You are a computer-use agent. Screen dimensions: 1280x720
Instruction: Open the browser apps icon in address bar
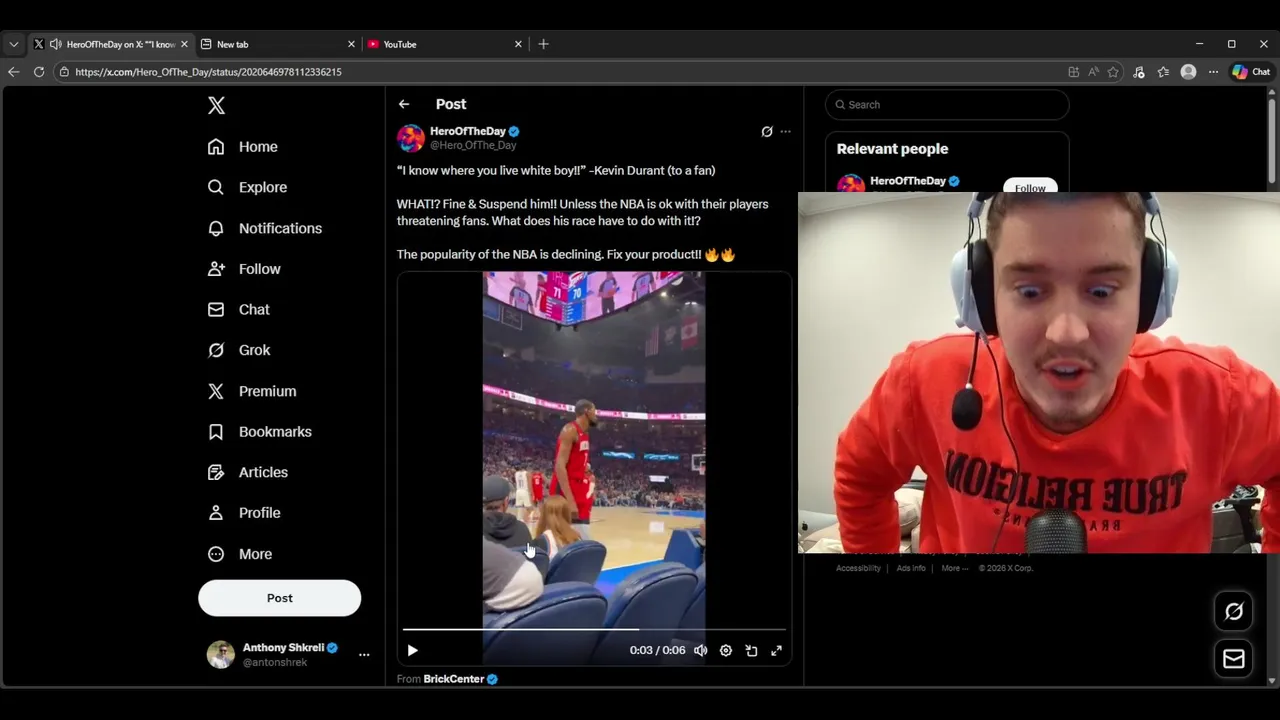click(x=1073, y=72)
